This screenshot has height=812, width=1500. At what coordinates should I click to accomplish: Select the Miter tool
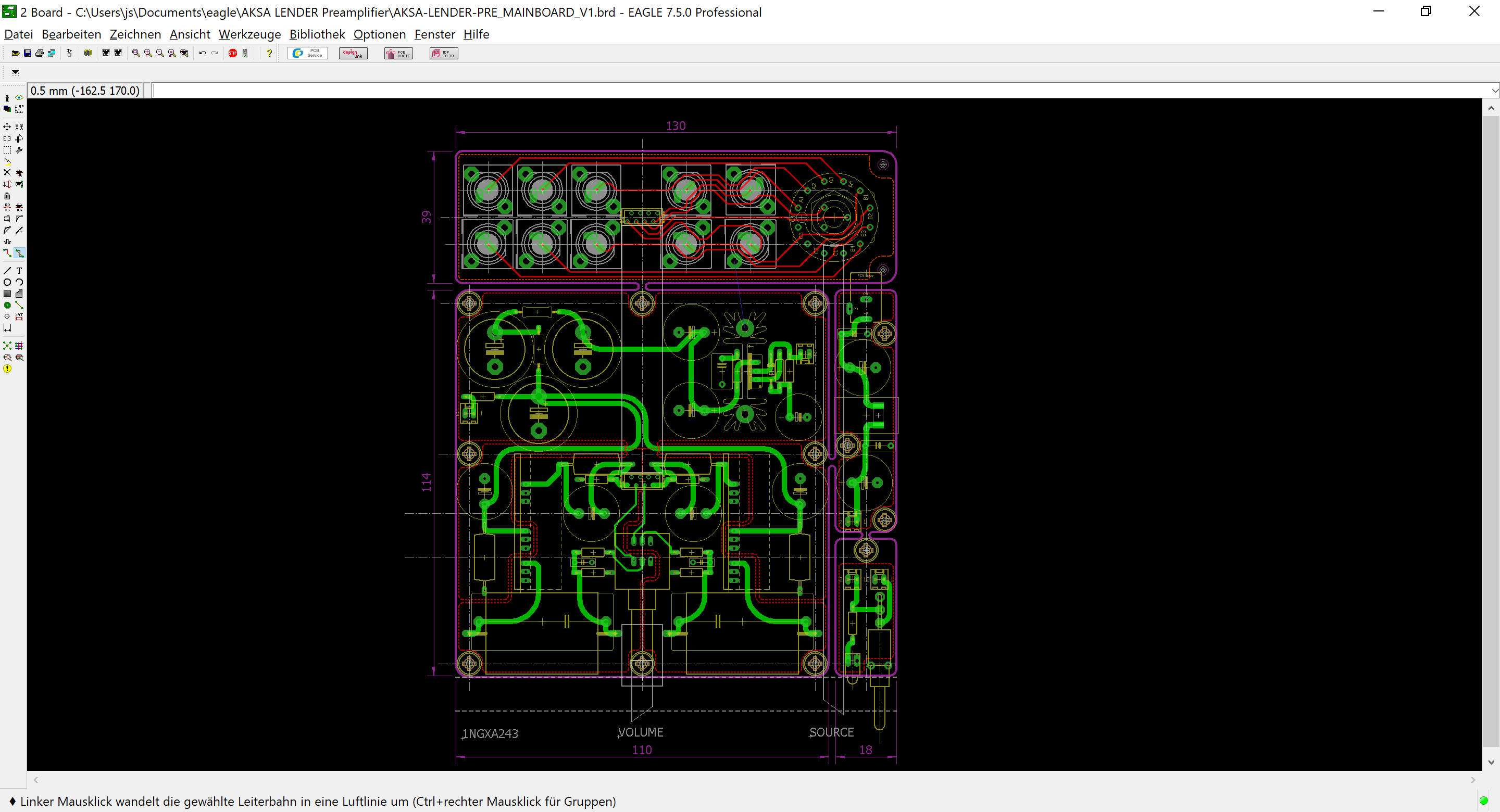[x=19, y=219]
